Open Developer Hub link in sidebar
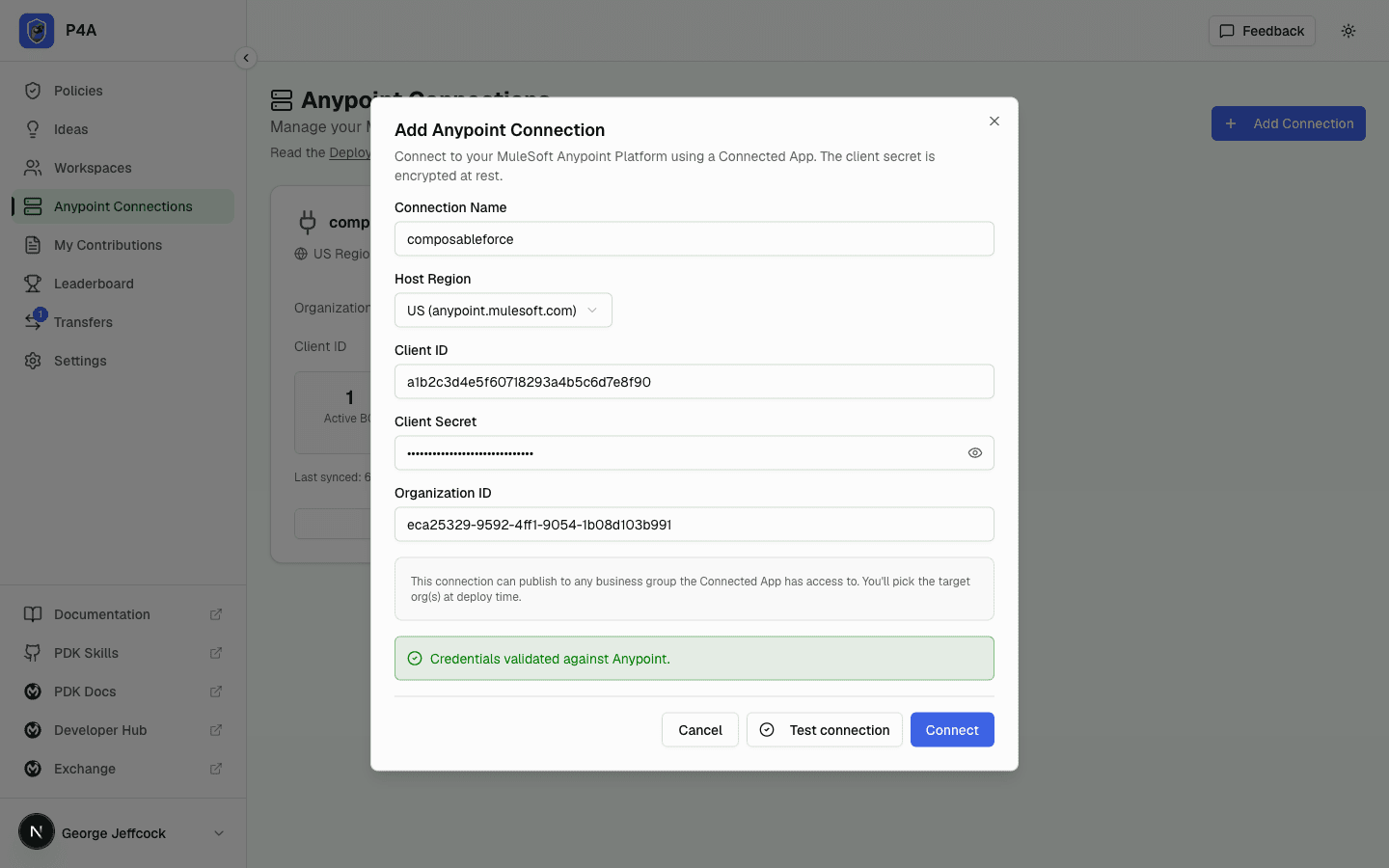This screenshot has width=1389, height=868. [123, 730]
